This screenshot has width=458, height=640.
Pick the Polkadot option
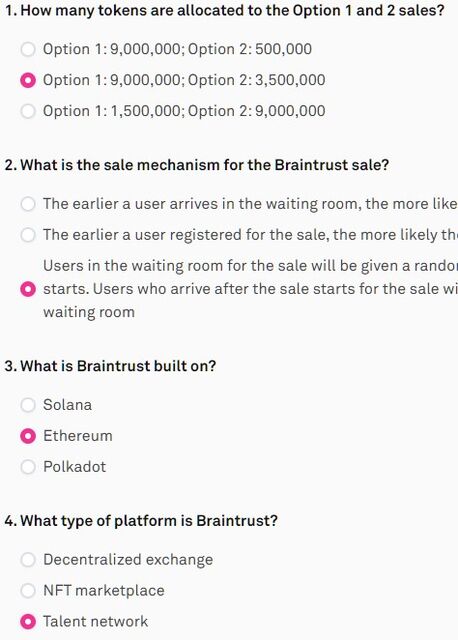point(28,467)
